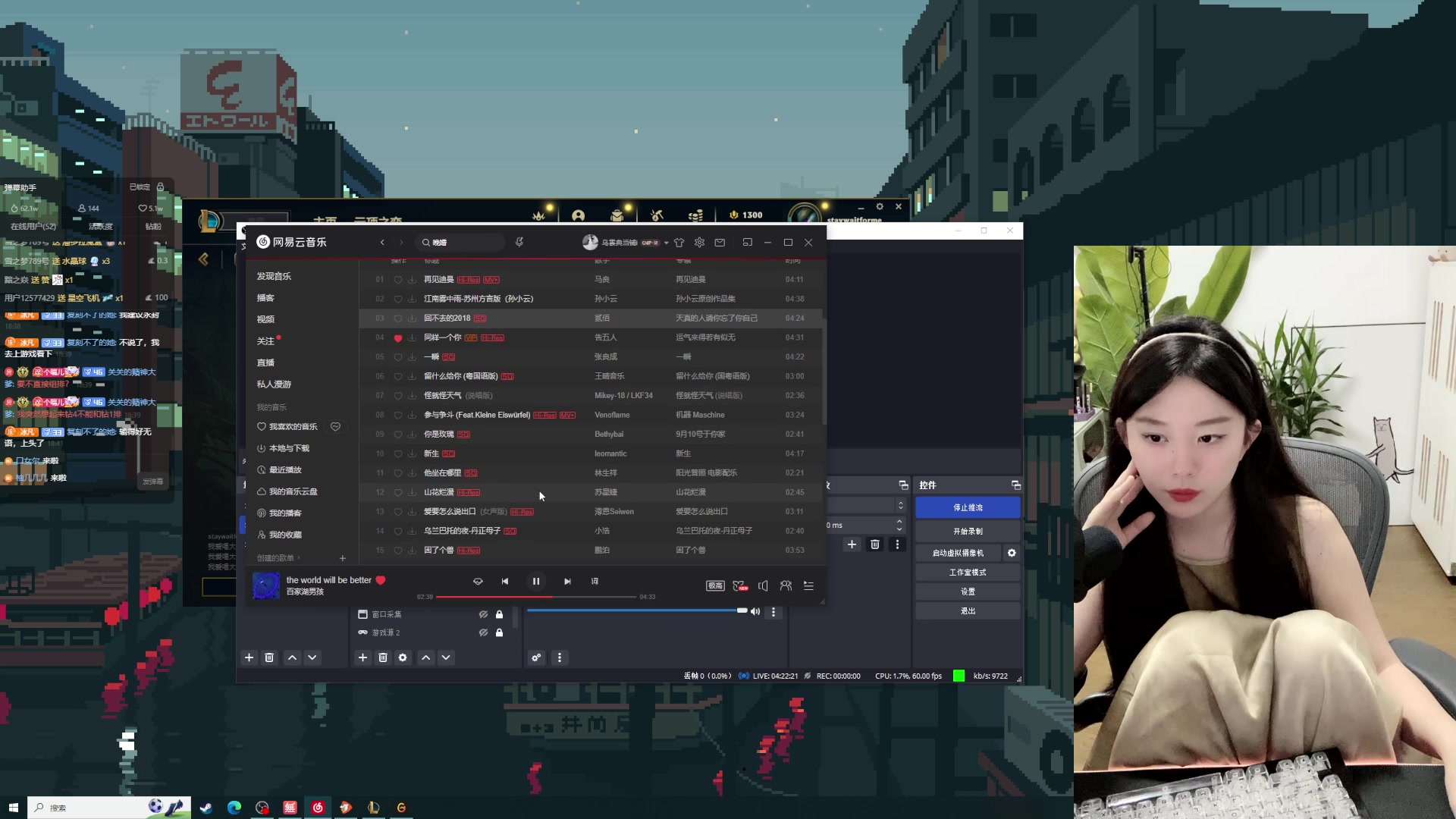Click the 停止推流 button

click(x=968, y=507)
